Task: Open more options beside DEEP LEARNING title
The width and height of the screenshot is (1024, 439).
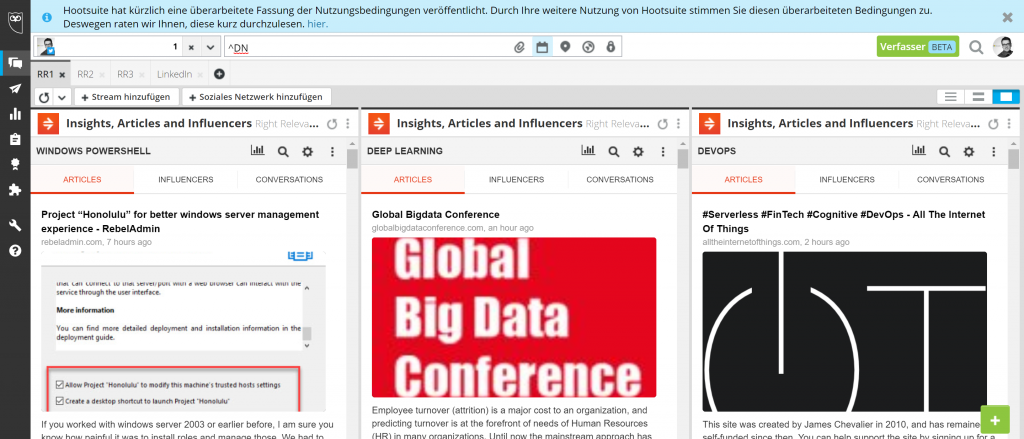Action: [x=663, y=152]
